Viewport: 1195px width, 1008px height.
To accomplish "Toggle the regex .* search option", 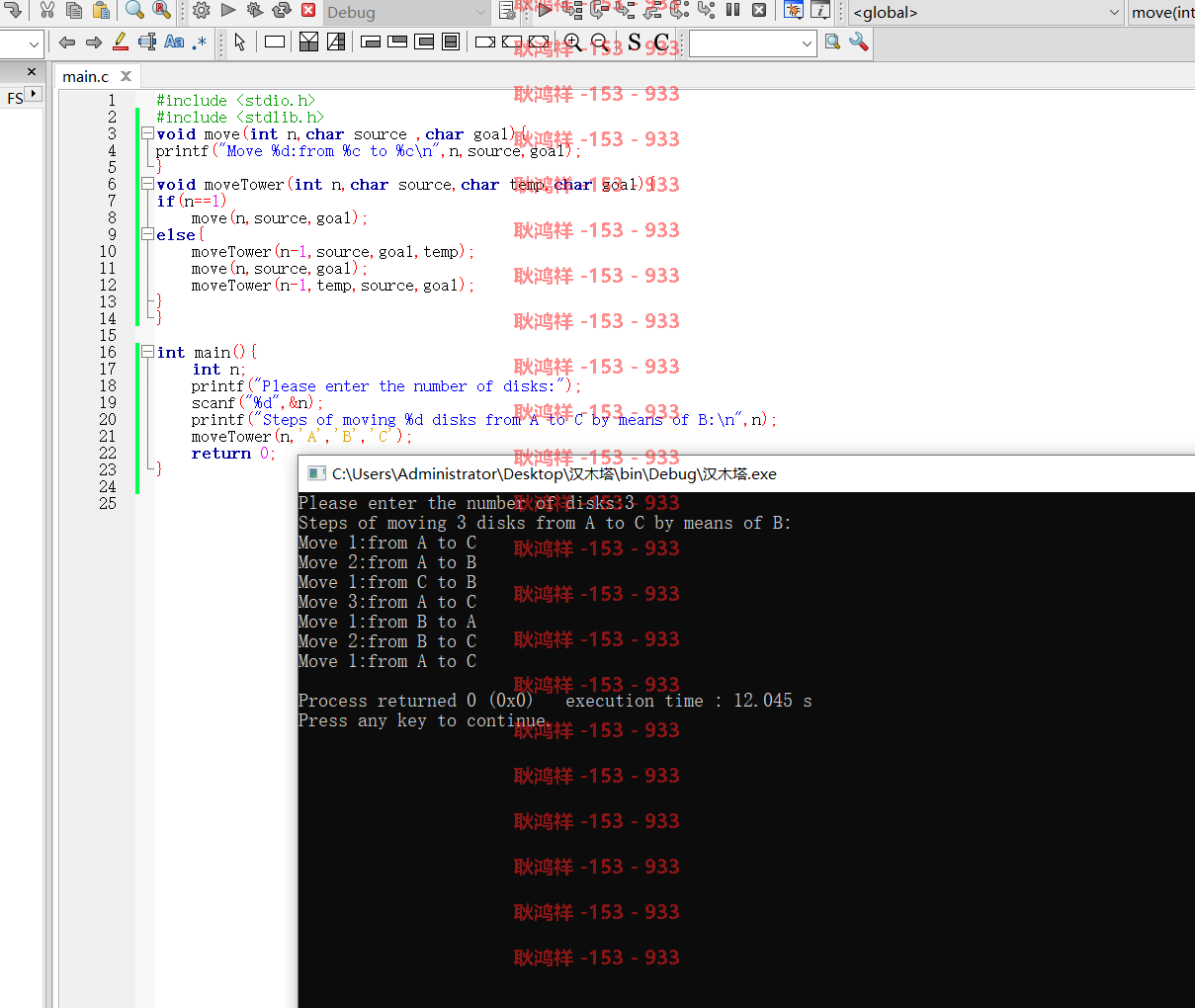I will click(201, 42).
